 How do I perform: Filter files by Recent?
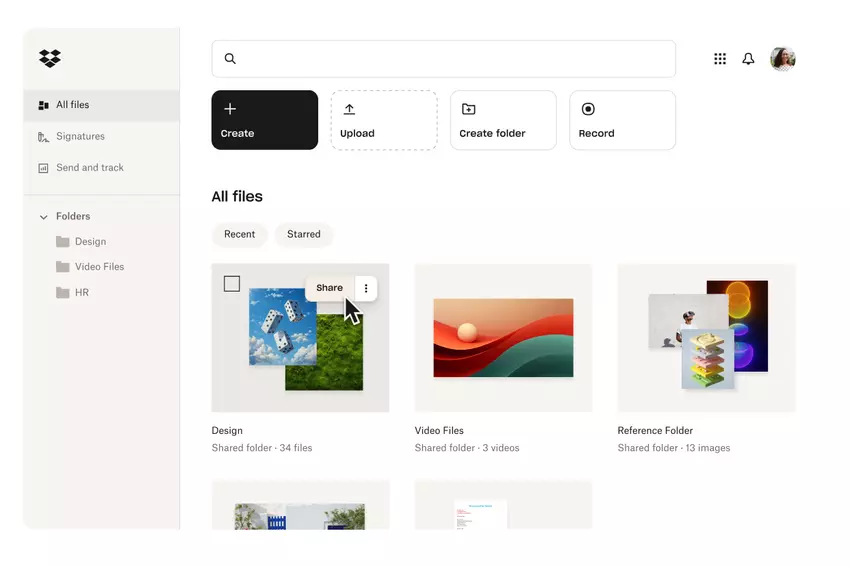(x=239, y=234)
